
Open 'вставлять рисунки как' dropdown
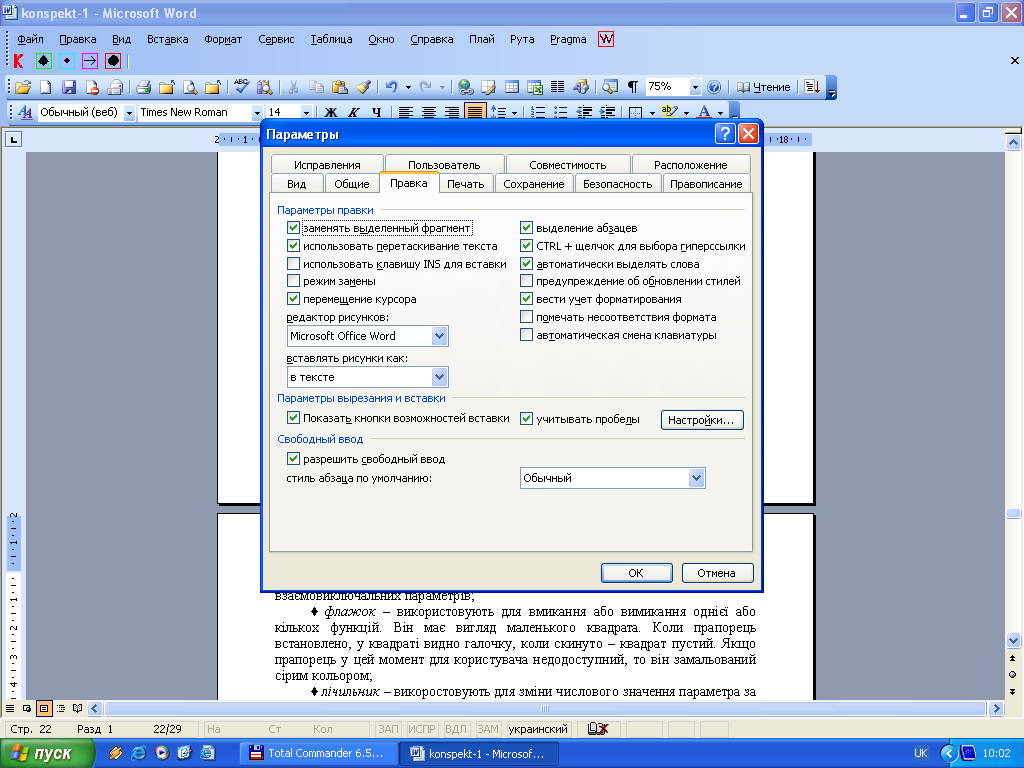tap(440, 377)
